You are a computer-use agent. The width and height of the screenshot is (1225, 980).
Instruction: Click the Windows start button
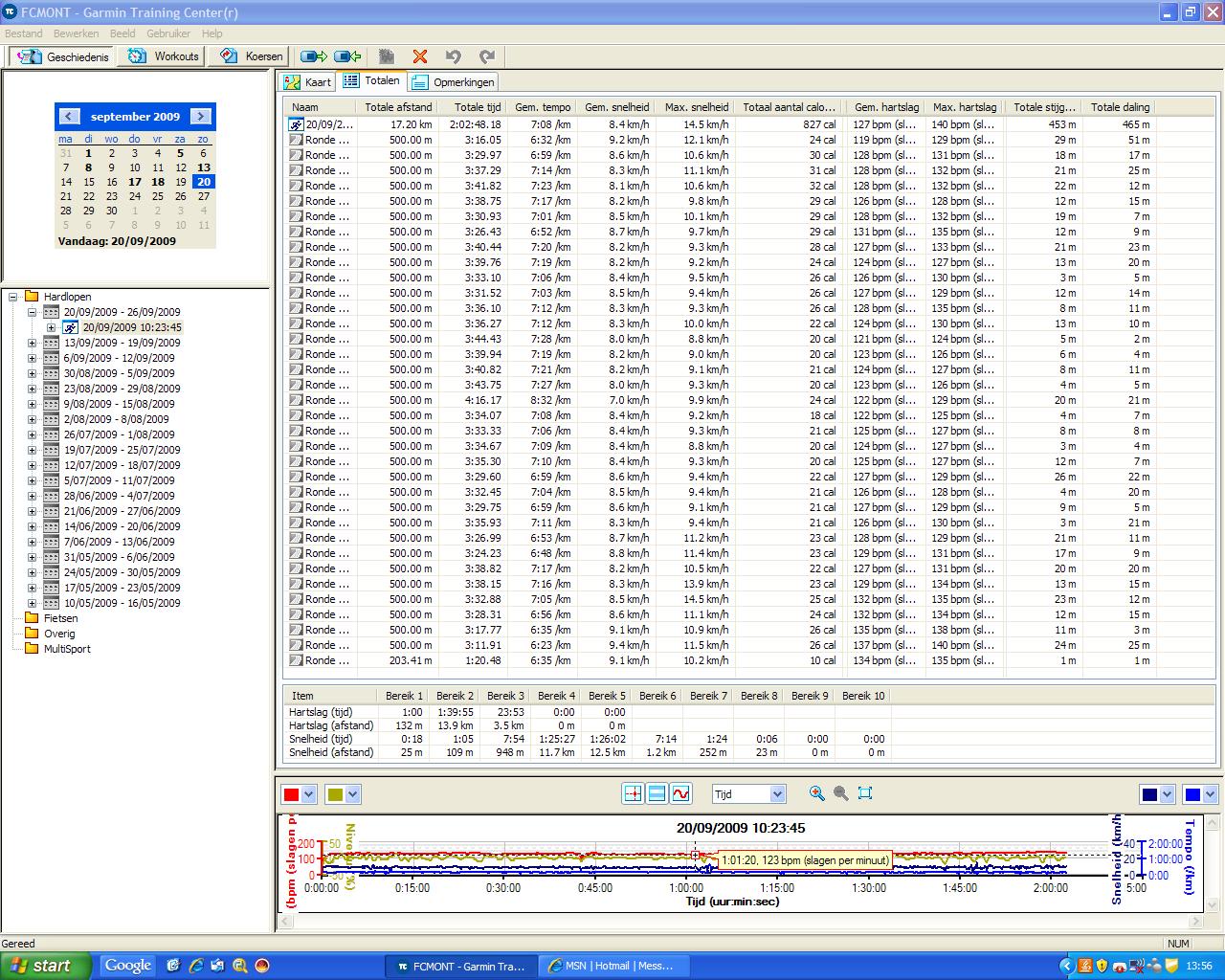(x=46, y=966)
